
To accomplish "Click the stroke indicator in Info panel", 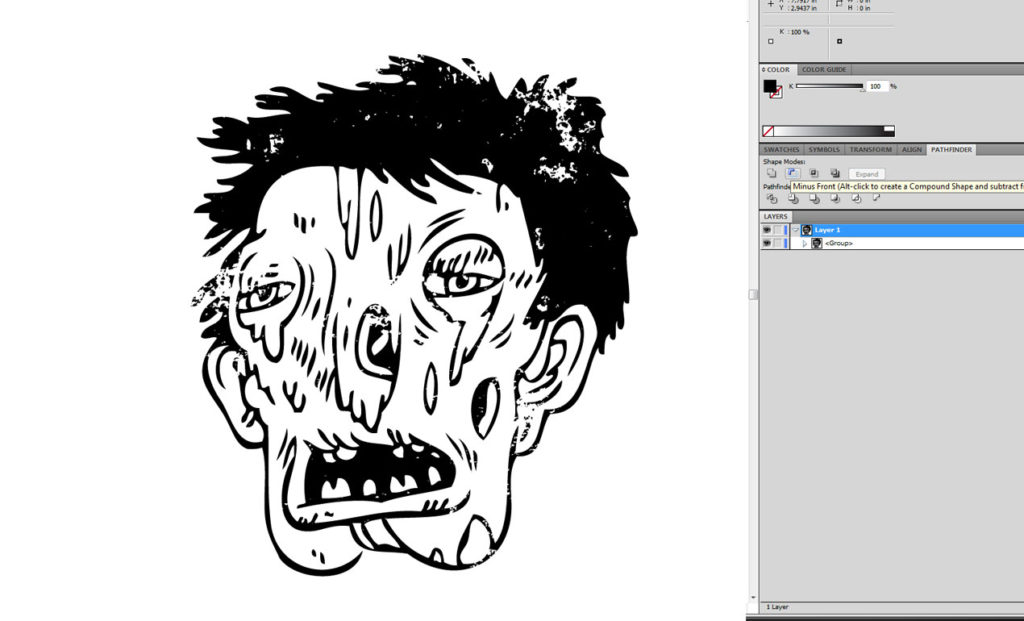I will [x=839, y=41].
